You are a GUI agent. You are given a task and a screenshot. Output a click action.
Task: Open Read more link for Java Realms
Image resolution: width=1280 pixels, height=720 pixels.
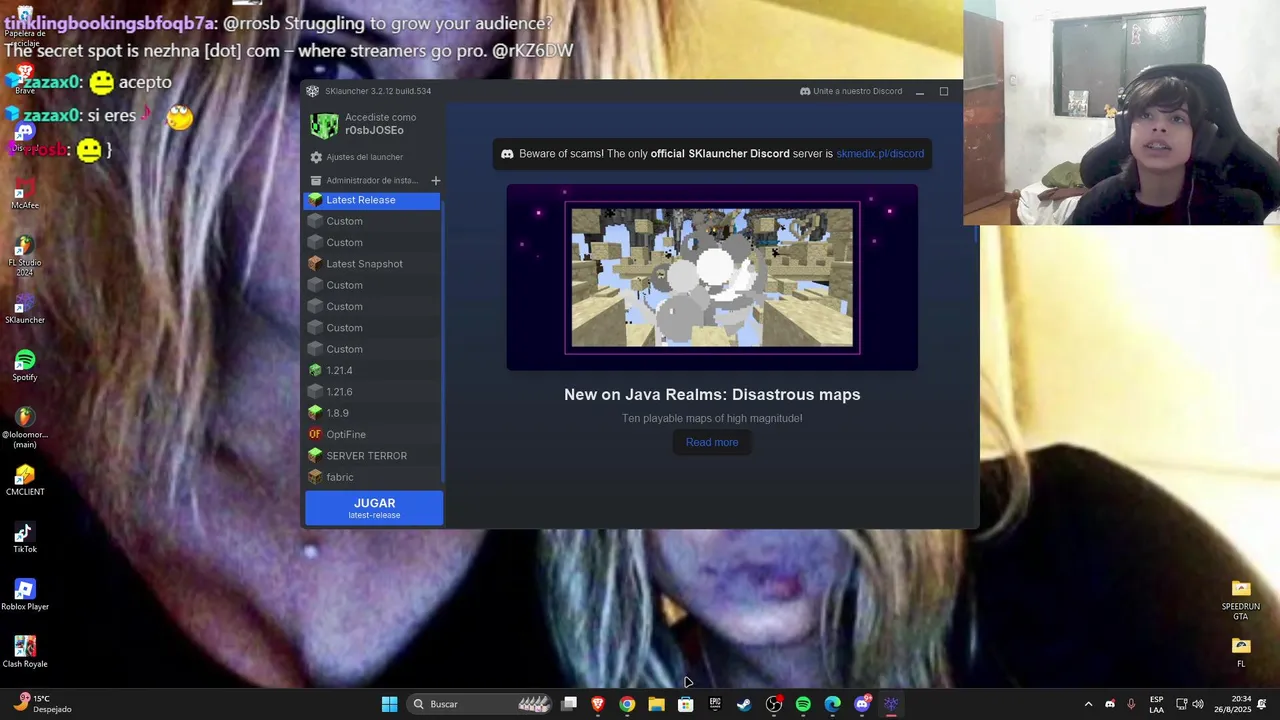(x=712, y=442)
